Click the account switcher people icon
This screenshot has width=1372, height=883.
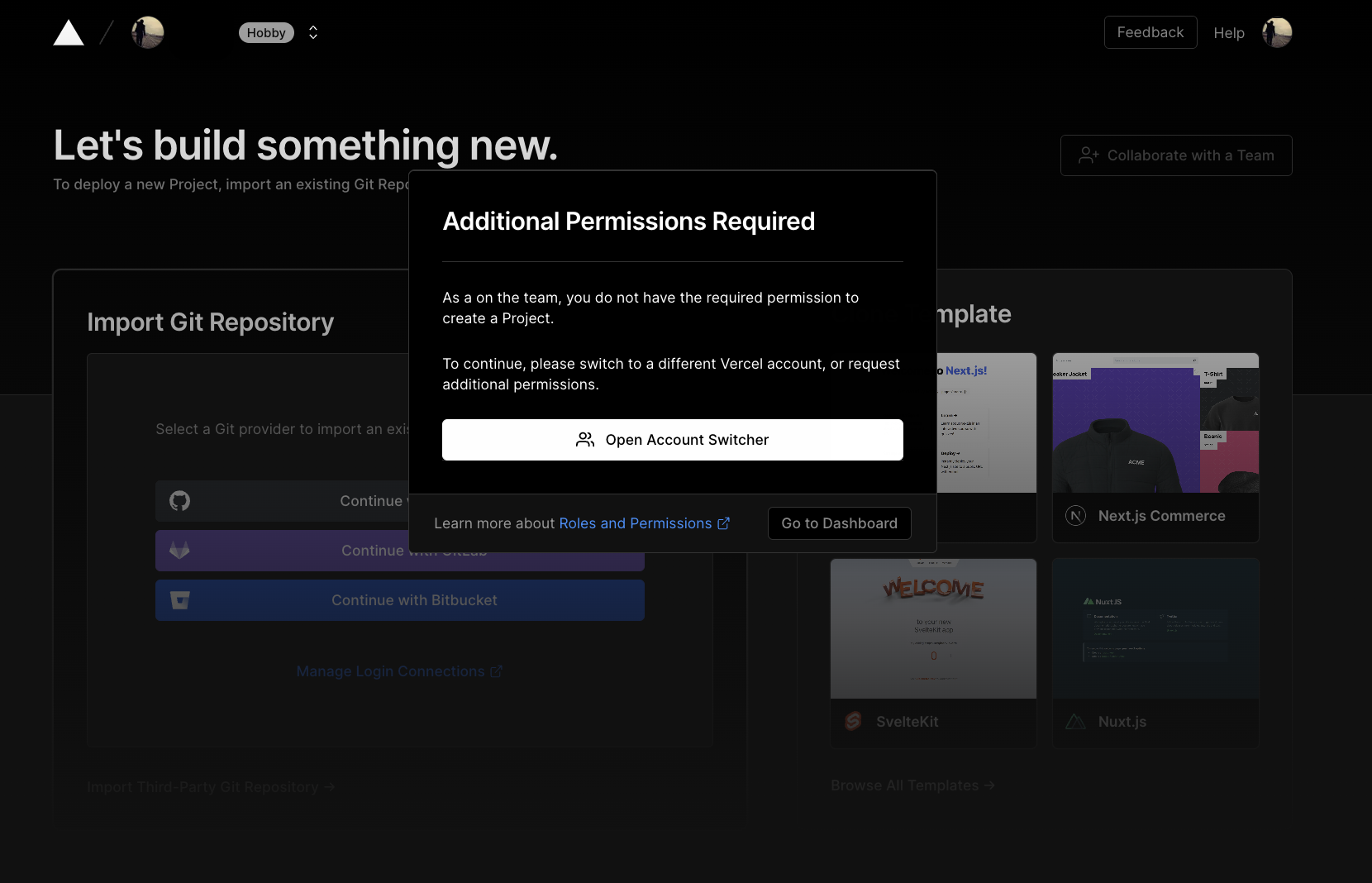pyautogui.click(x=585, y=440)
